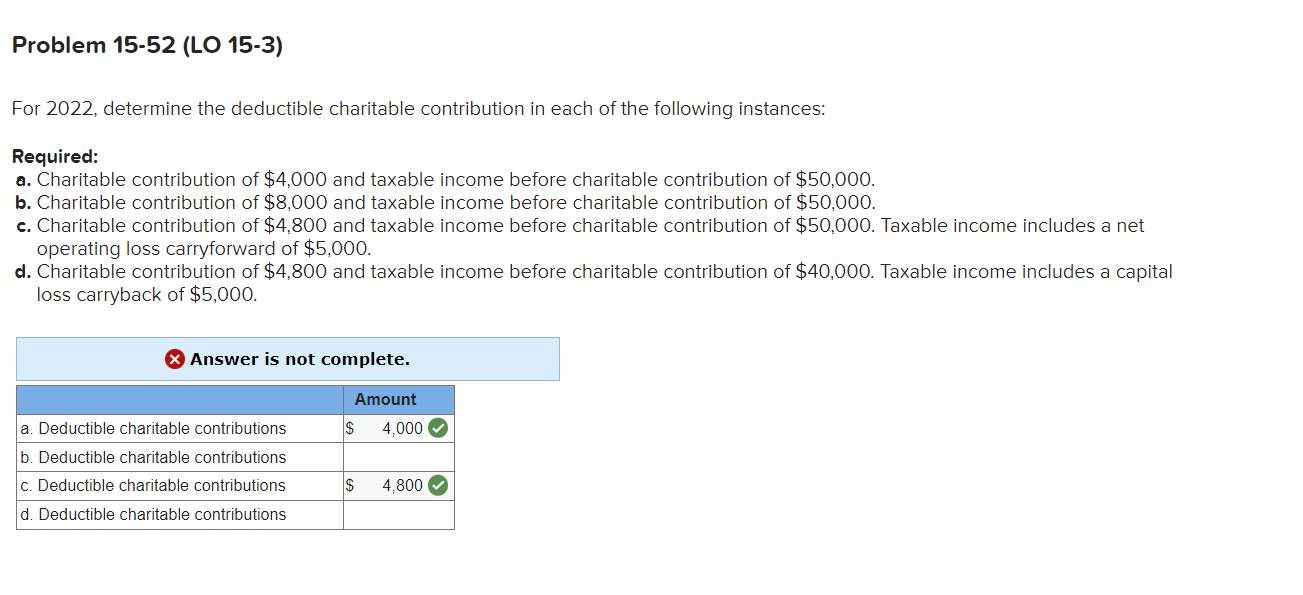
Task: Click the blue table header row
Action: click(x=180, y=399)
